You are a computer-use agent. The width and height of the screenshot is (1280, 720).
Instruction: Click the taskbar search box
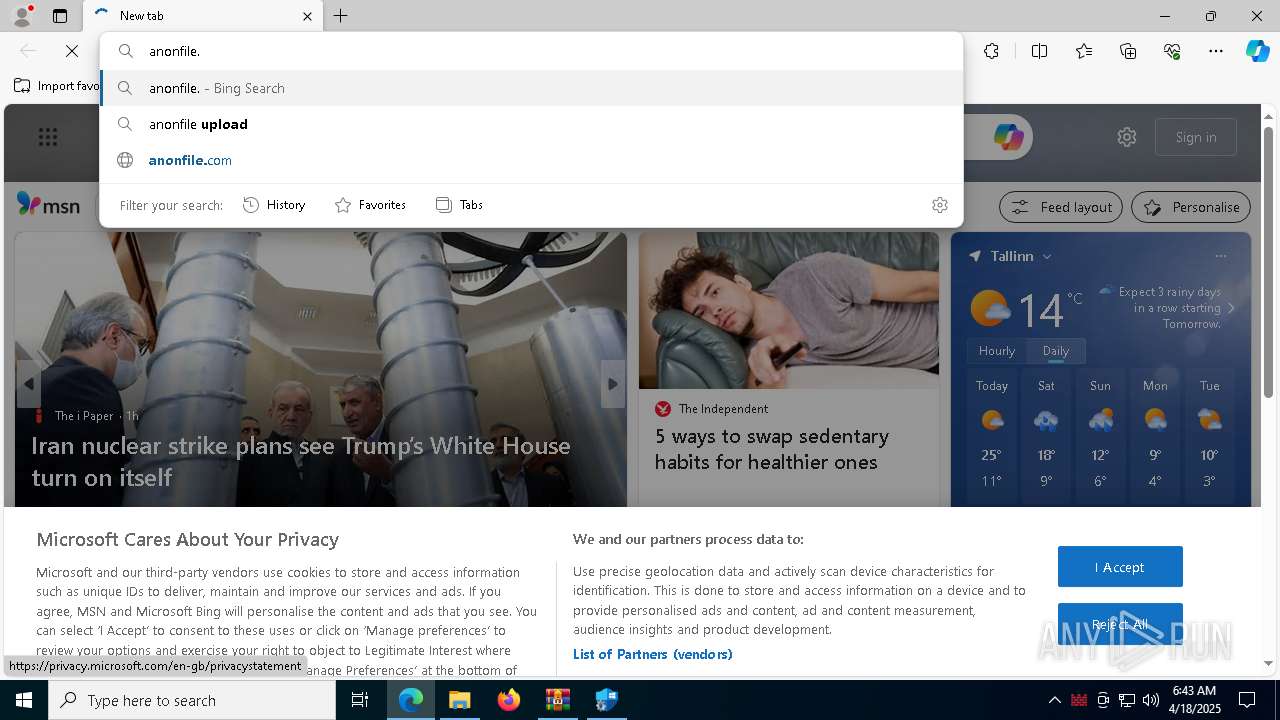pyautogui.click(x=192, y=700)
